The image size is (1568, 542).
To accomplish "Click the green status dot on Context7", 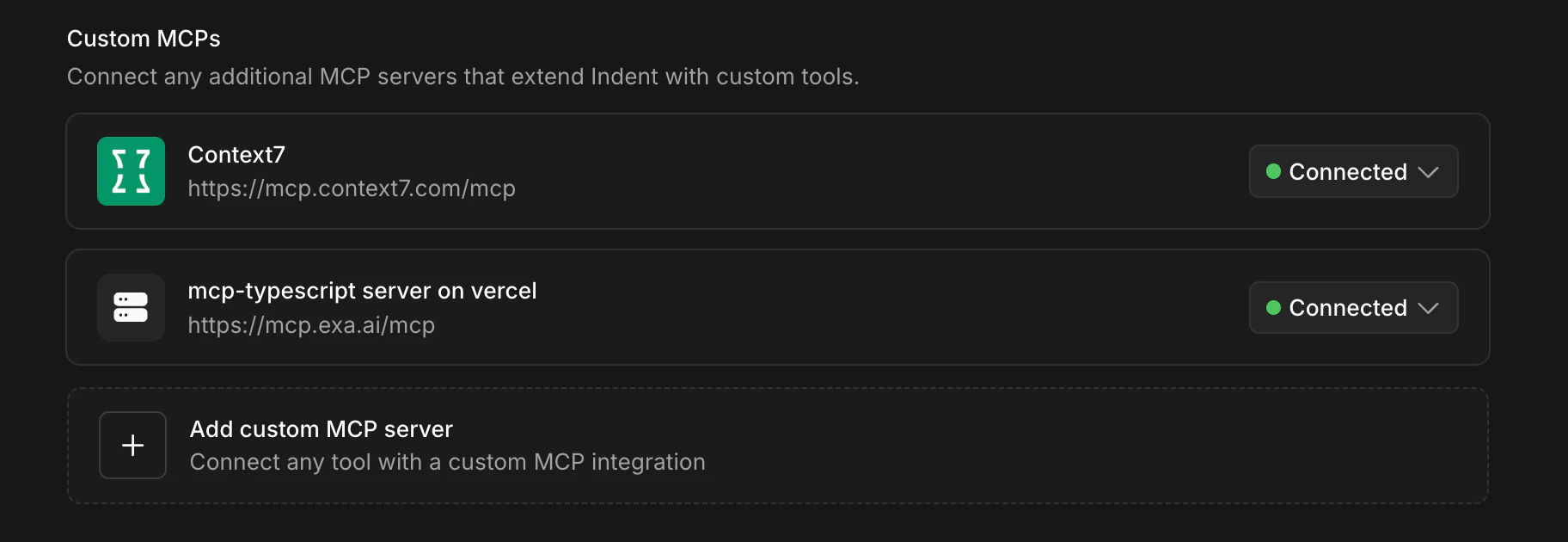I will (1273, 171).
